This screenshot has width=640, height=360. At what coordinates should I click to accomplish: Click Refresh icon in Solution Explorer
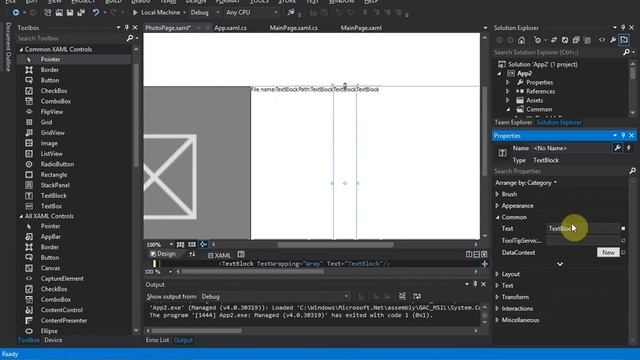coord(565,40)
